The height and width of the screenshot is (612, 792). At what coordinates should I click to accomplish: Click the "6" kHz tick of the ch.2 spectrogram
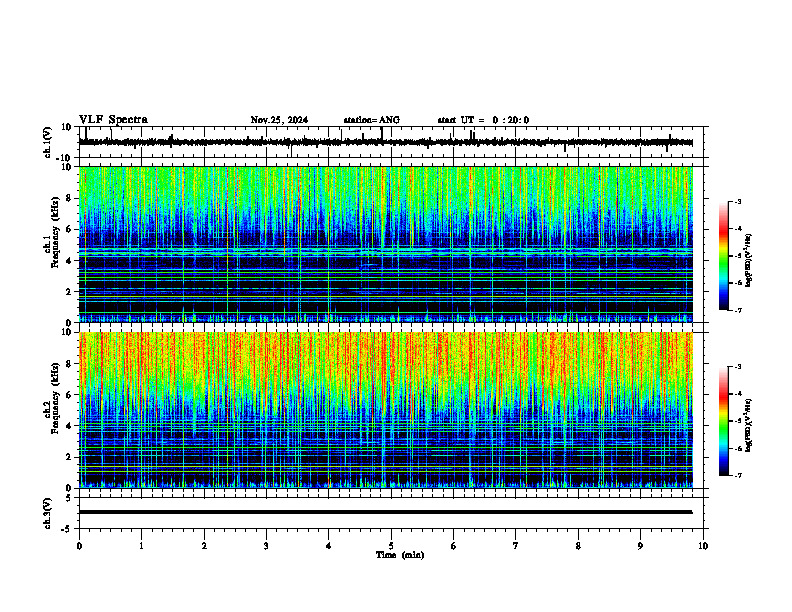tap(69, 395)
